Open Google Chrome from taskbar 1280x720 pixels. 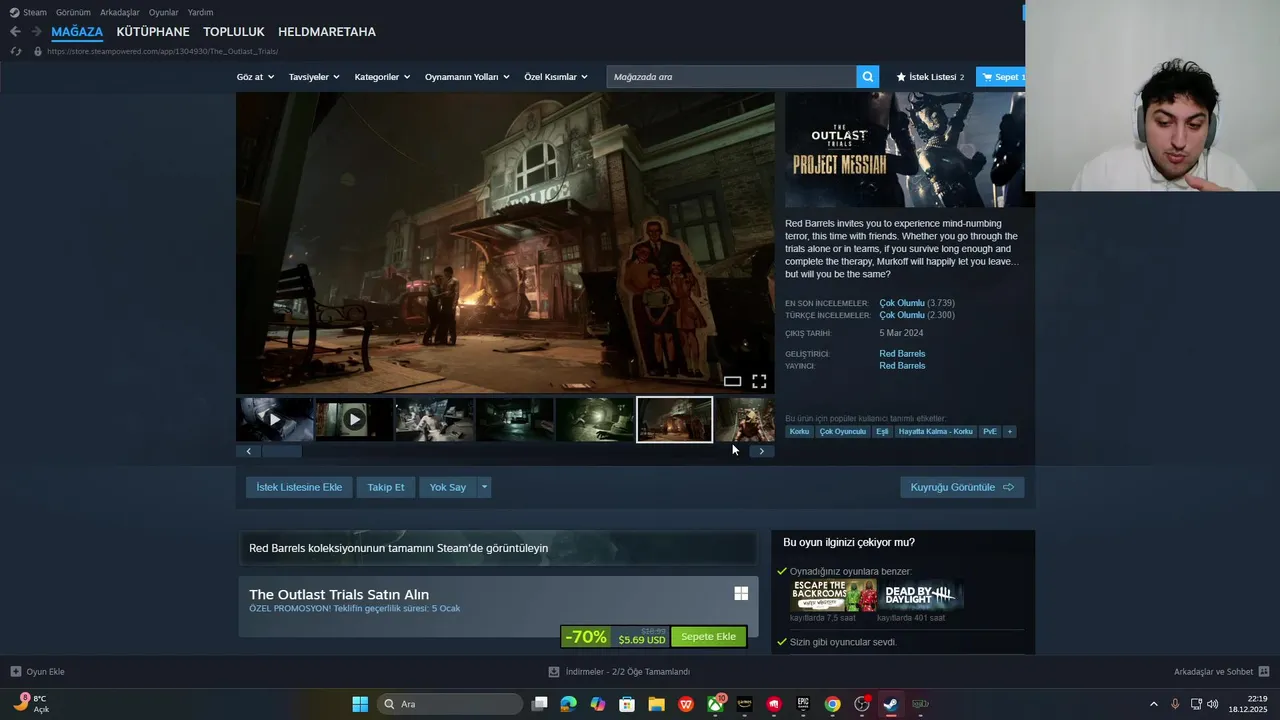coord(832,704)
